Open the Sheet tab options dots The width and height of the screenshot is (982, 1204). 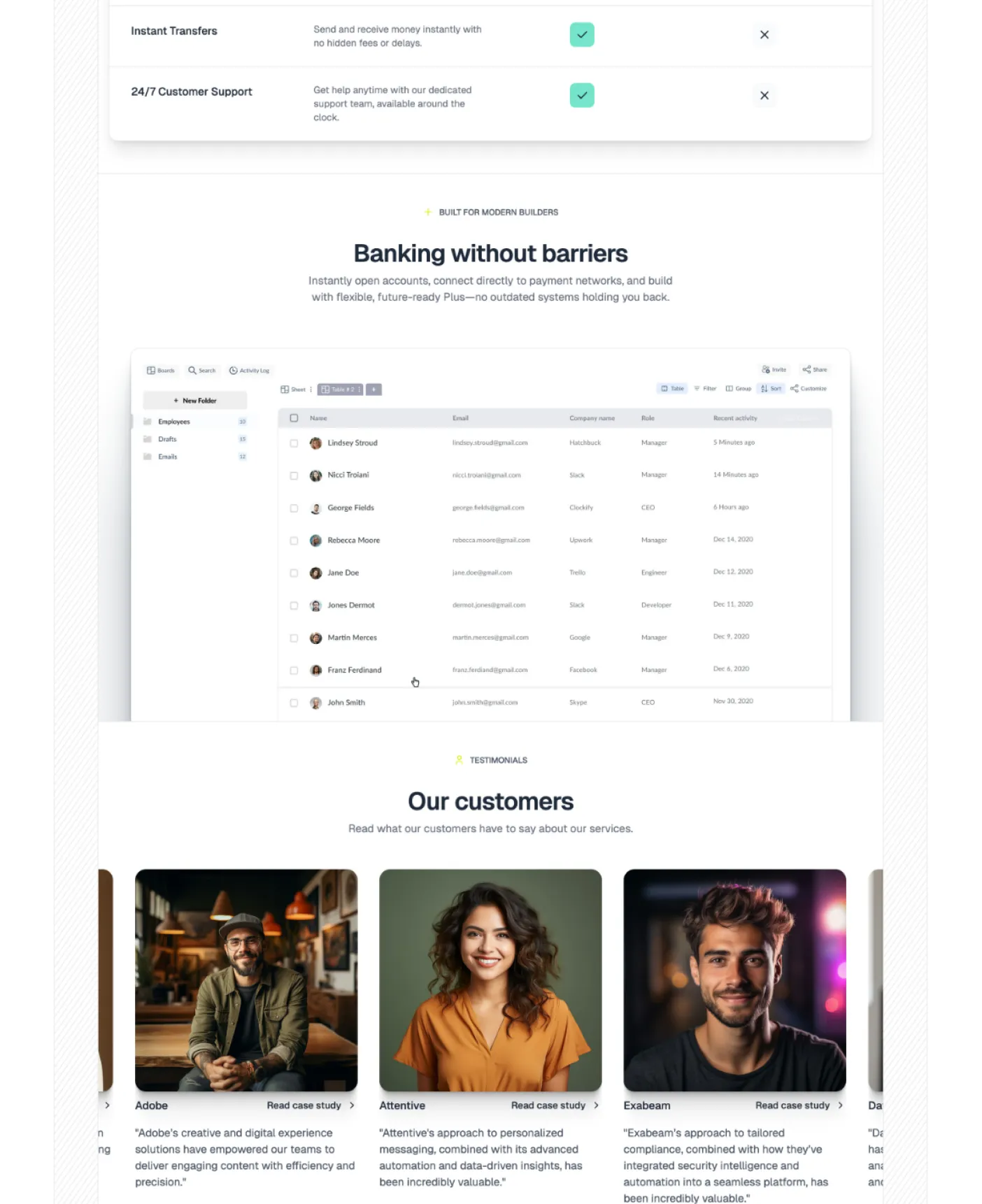click(x=311, y=389)
